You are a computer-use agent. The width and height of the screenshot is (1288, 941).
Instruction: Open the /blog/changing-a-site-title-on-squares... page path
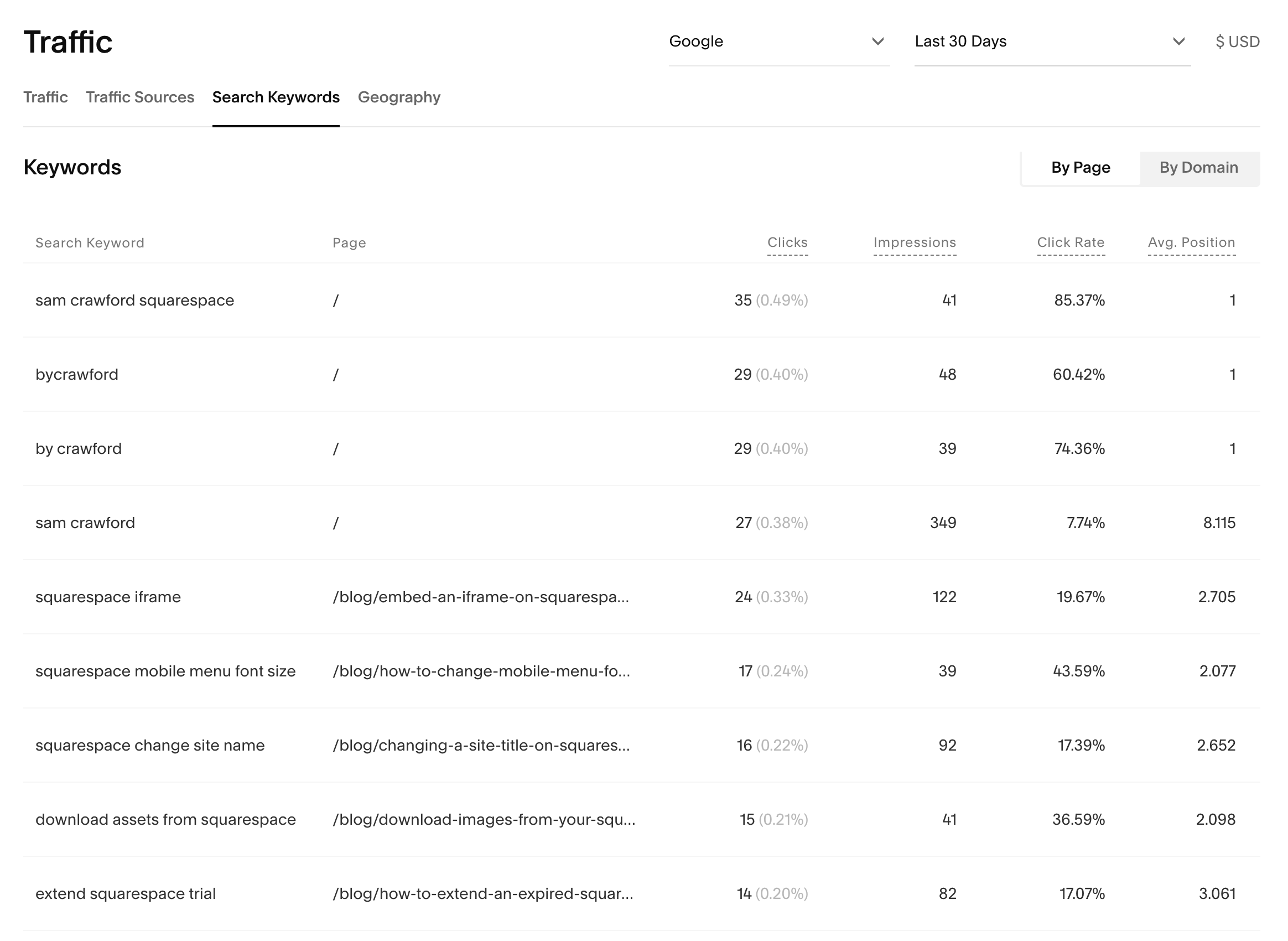pyautogui.click(x=481, y=746)
